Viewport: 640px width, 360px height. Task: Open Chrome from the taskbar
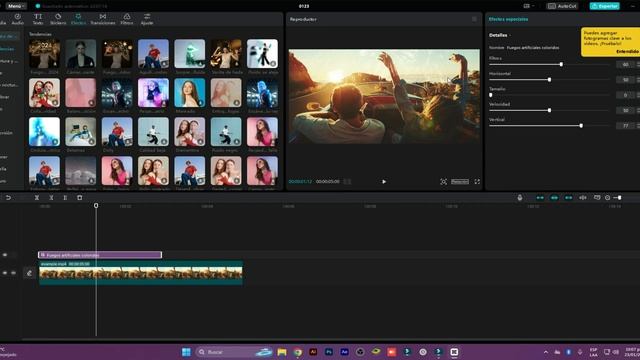pyautogui.click(x=298, y=352)
